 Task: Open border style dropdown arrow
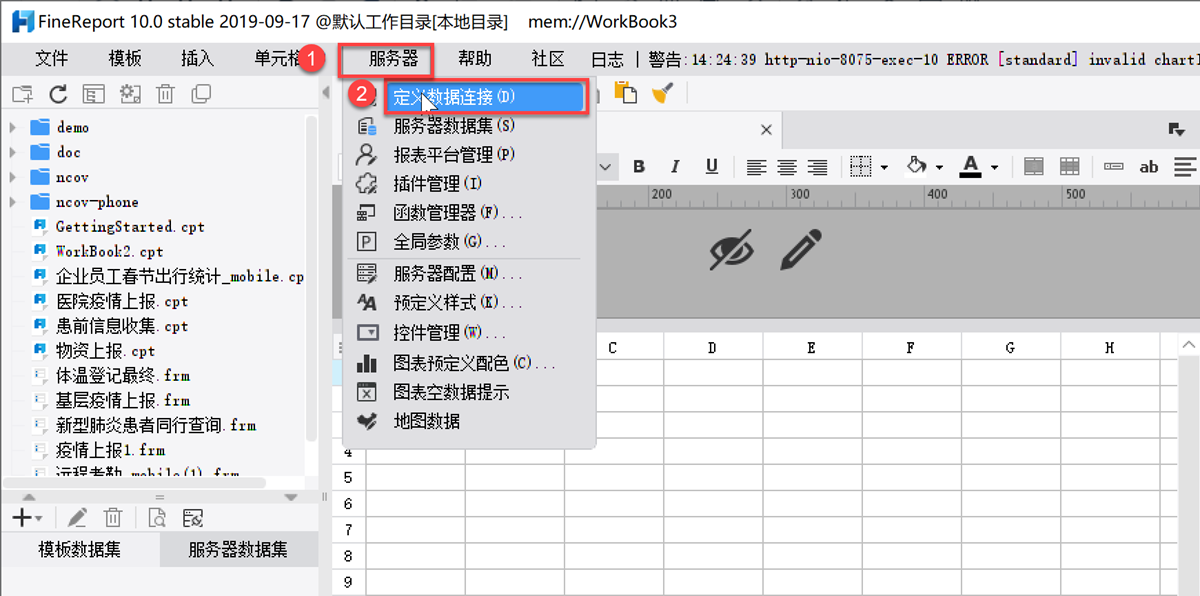tap(884, 168)
